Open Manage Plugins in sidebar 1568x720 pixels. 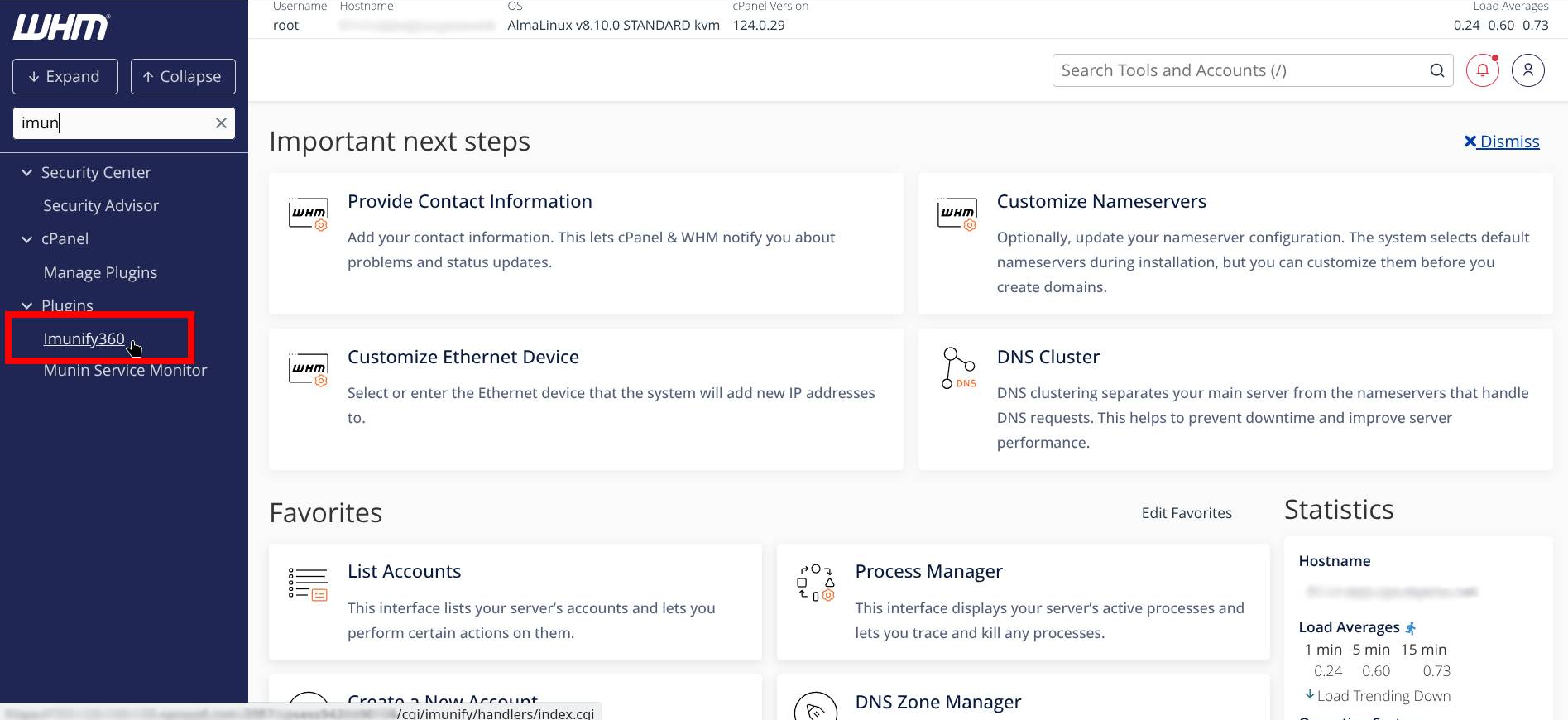100,272
